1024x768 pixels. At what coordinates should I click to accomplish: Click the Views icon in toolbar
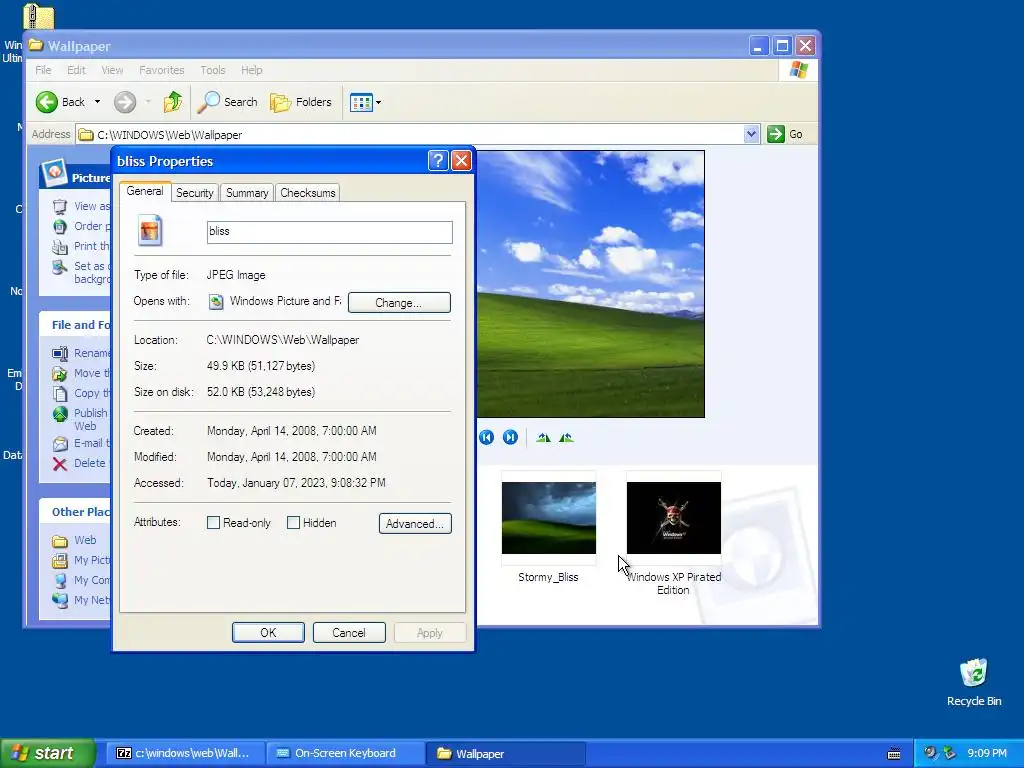coord(360,102)
